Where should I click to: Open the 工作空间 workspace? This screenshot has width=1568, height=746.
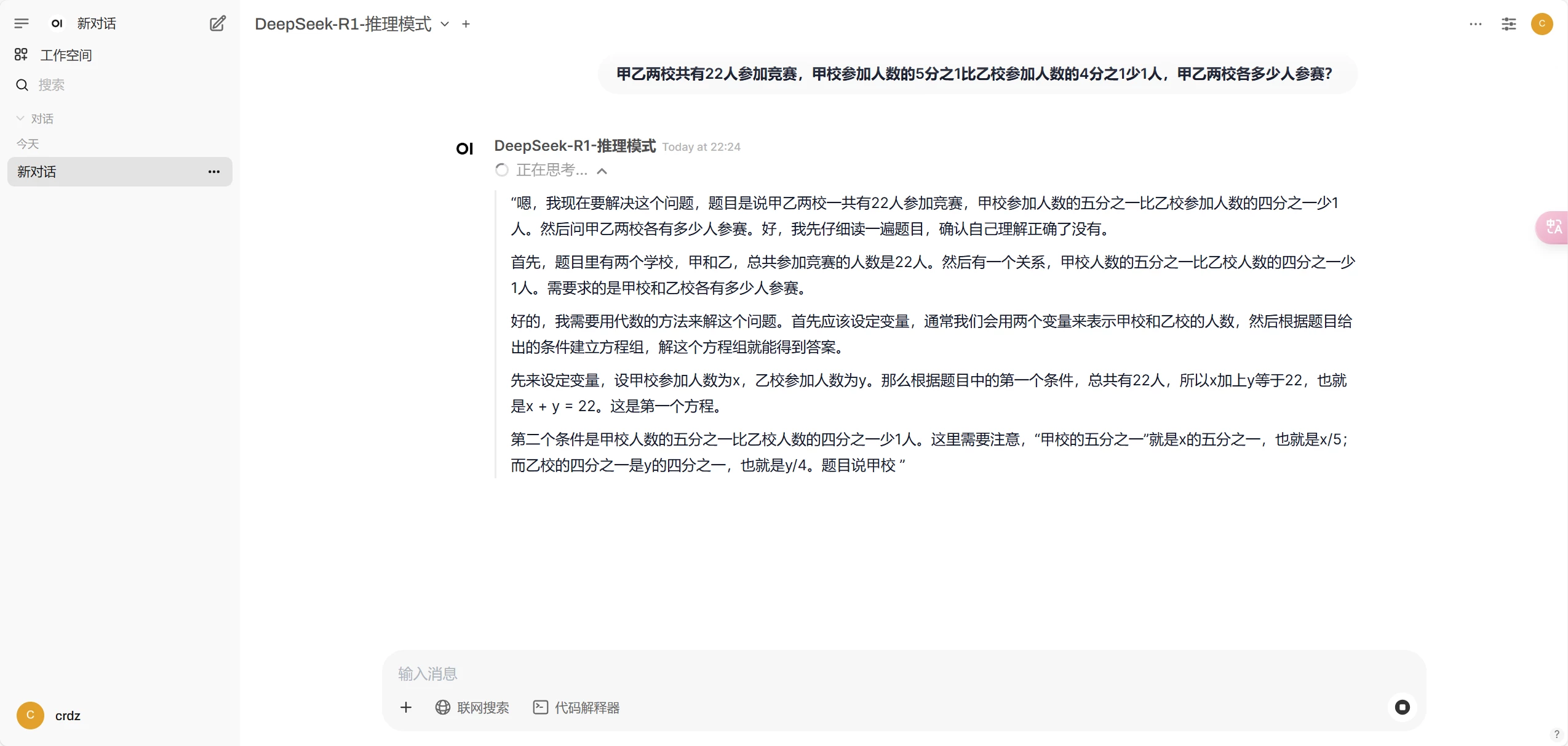click(65, 55)
